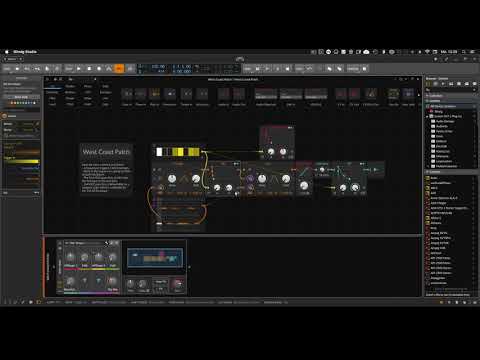The width and height of the screenshot is (480, 360).
Task: Click the play icon in the Browser tab row
Action: click(443, 84)
